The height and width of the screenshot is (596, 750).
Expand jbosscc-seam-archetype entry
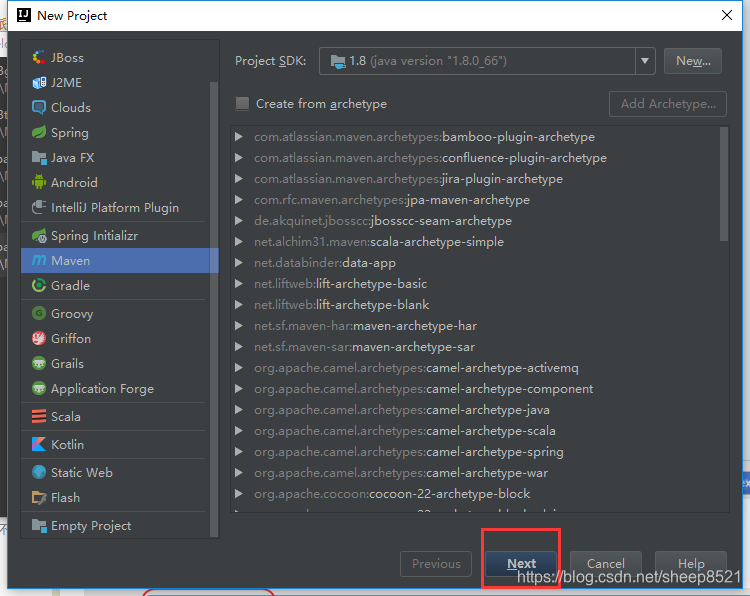point(239,221)
